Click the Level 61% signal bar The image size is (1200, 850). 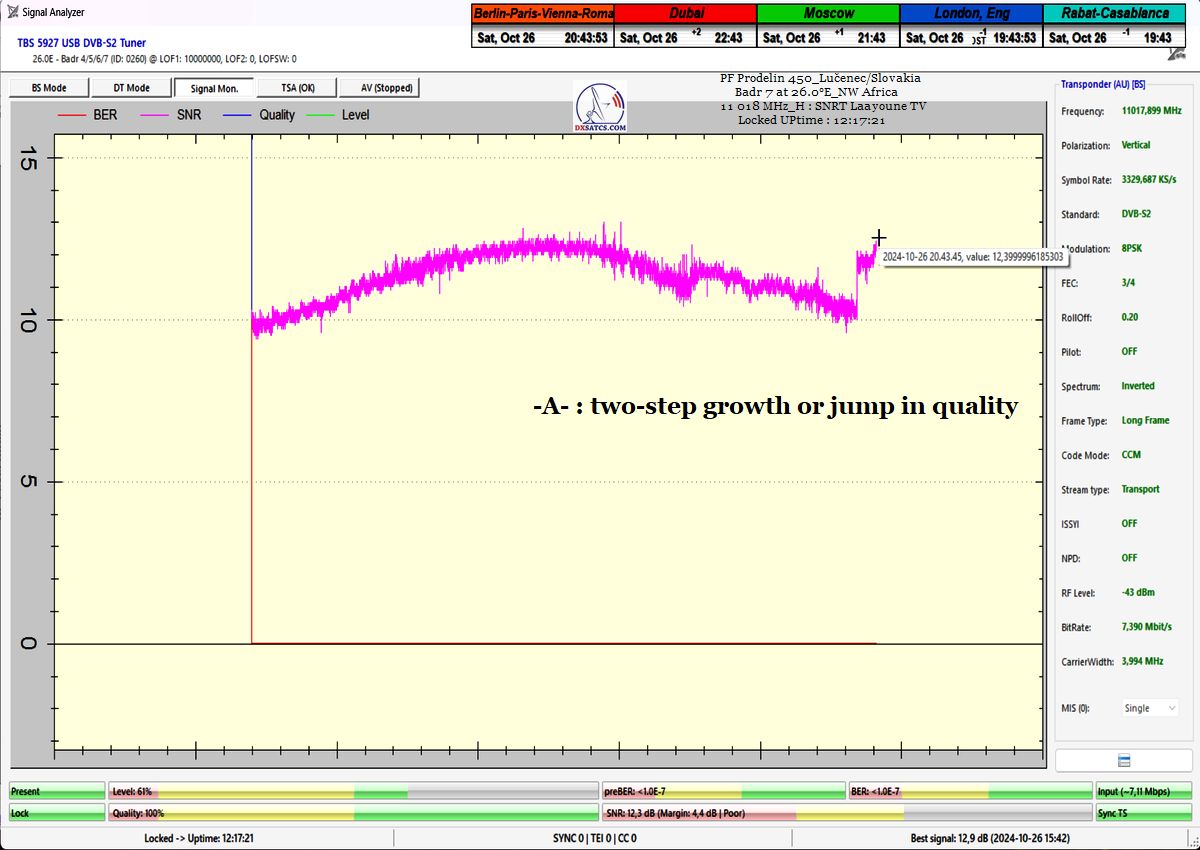[353, 791]
